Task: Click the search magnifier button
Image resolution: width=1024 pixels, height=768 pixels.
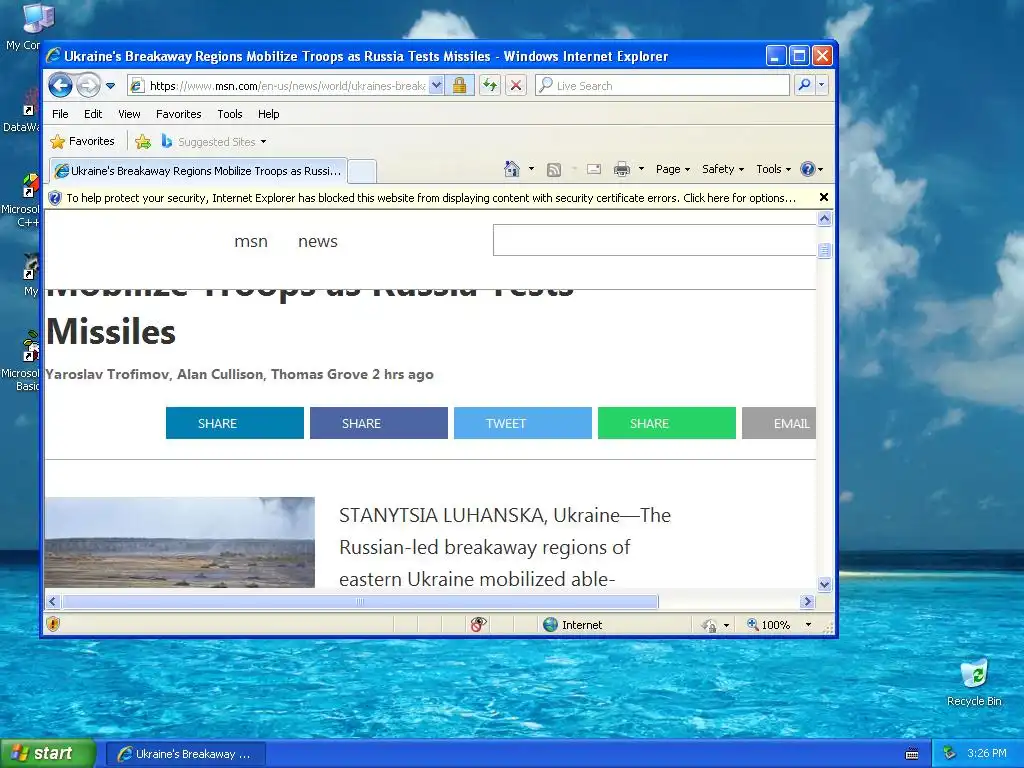Action: pos(805,86)
